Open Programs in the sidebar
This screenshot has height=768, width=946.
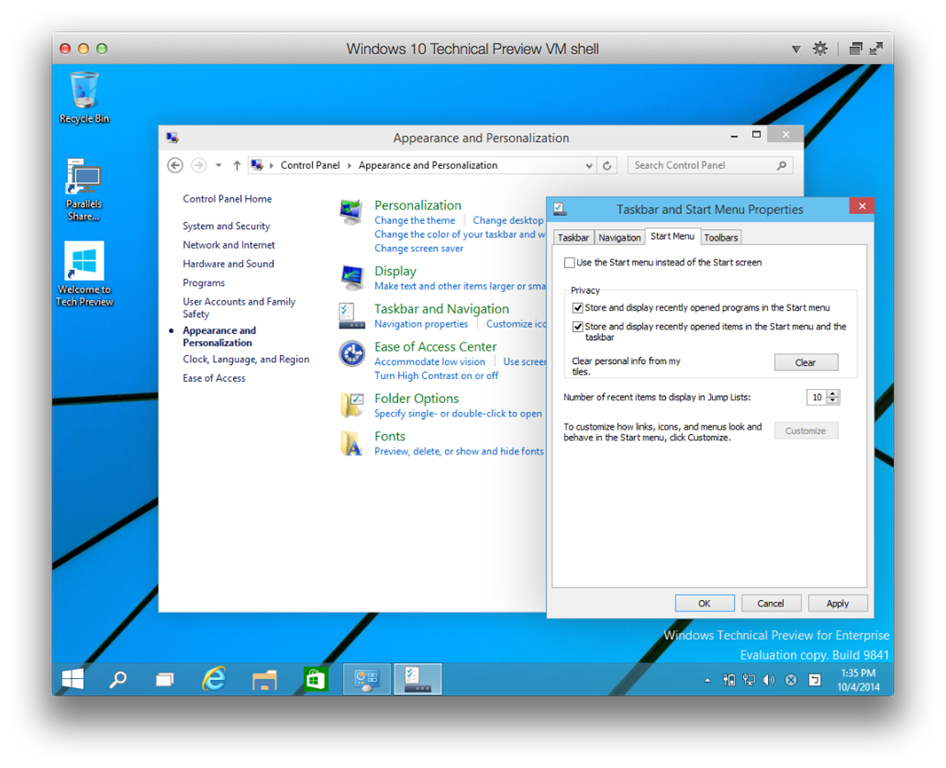click(x=203, y=283)
